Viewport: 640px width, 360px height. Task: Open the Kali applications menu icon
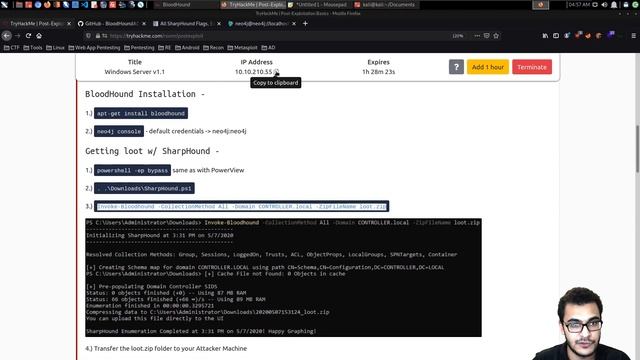[4, 5]
